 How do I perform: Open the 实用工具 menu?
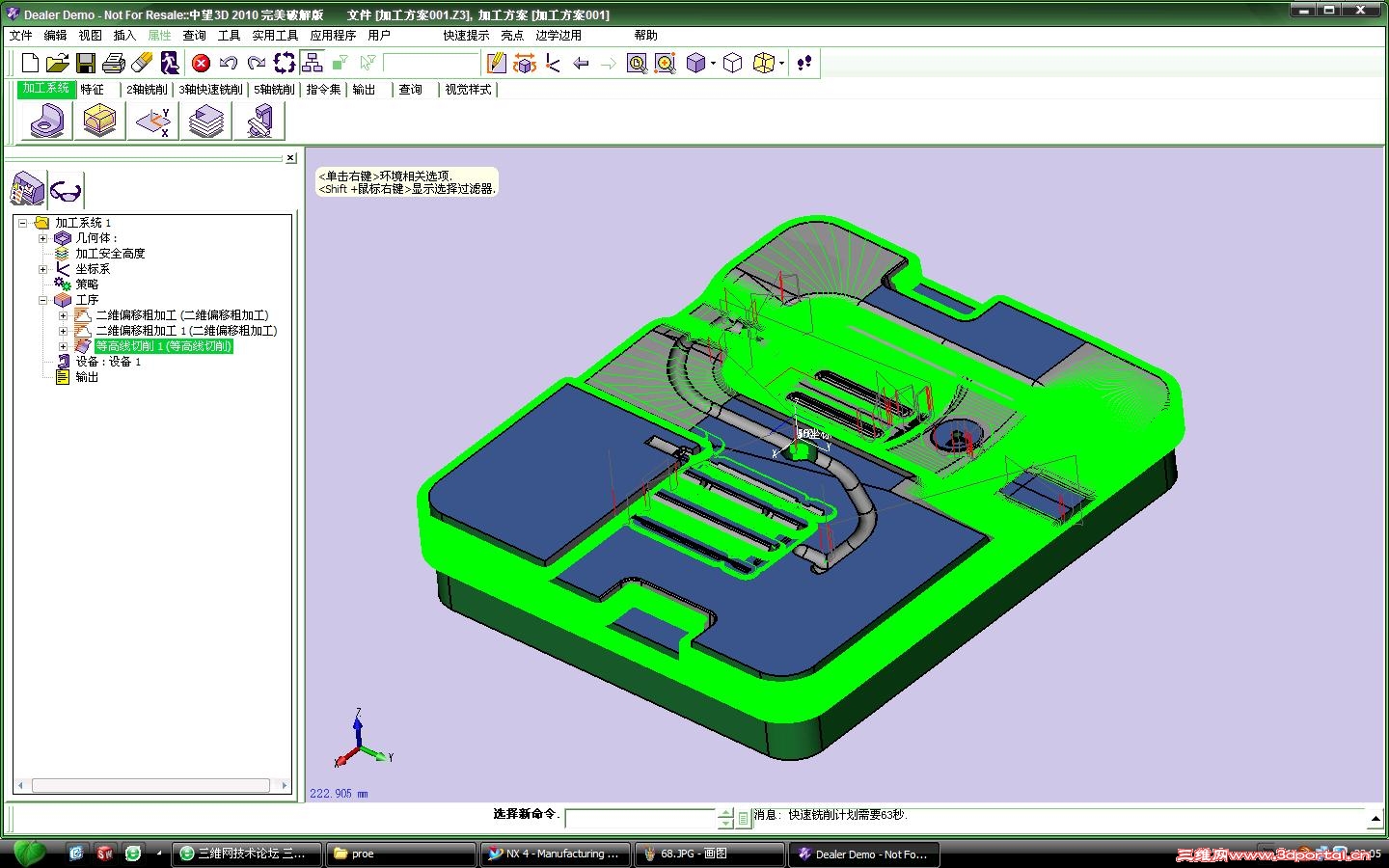(275, 35)
